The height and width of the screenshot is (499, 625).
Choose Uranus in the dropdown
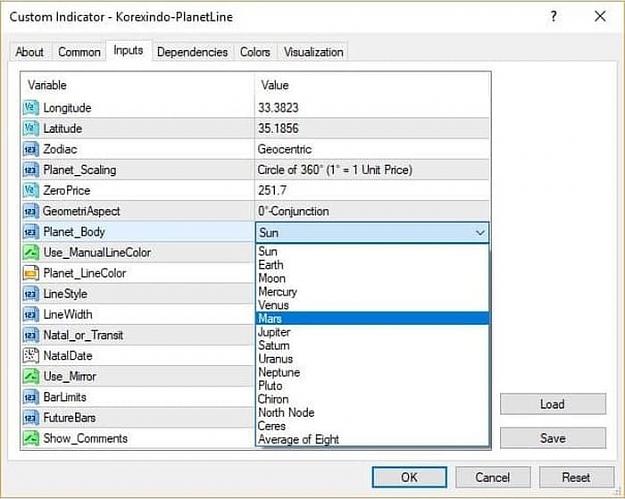point(372,359)
